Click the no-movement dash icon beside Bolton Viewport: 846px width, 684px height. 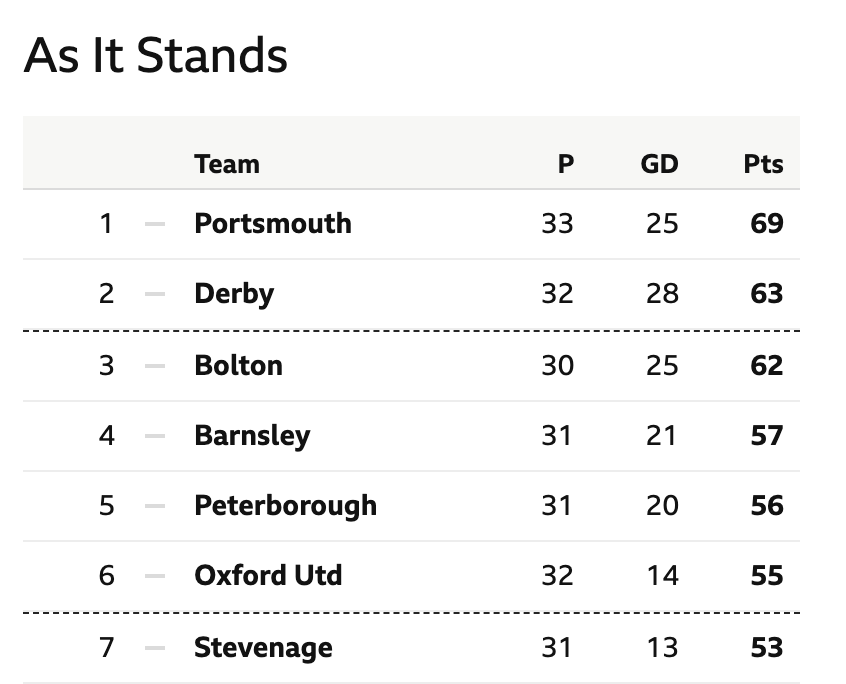[155, 366]
